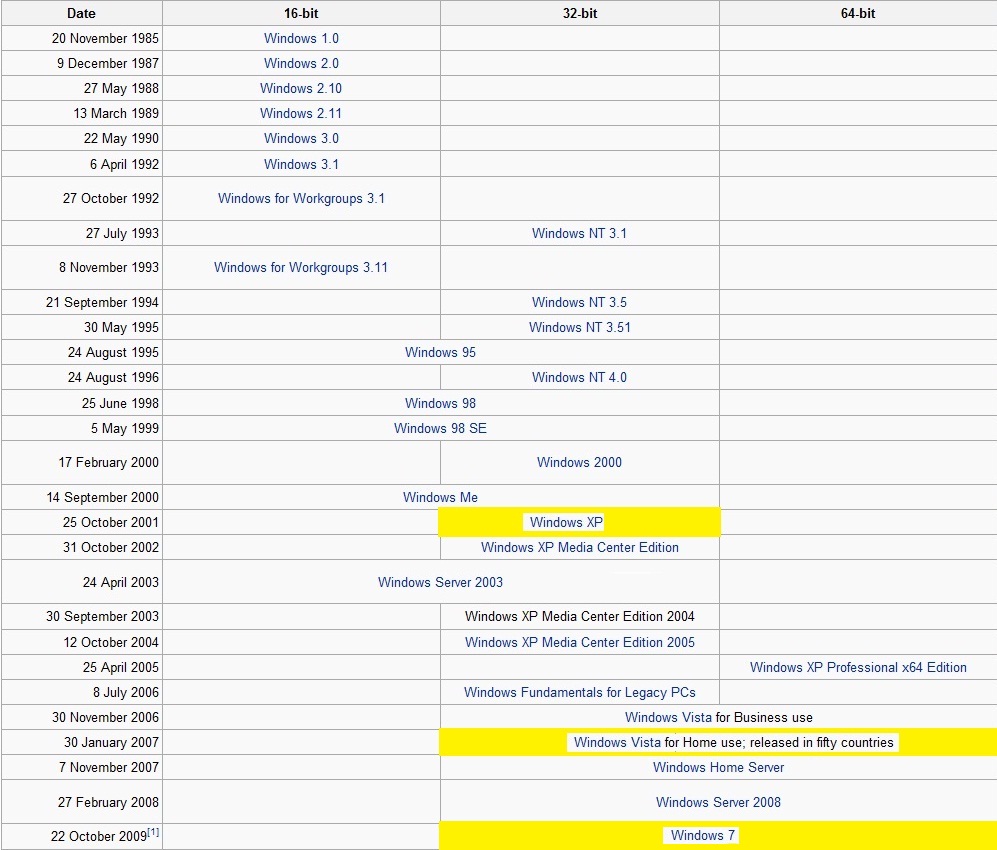Open the Windows Me link
This screenshot has width=997, height=850.
[440, 497]
